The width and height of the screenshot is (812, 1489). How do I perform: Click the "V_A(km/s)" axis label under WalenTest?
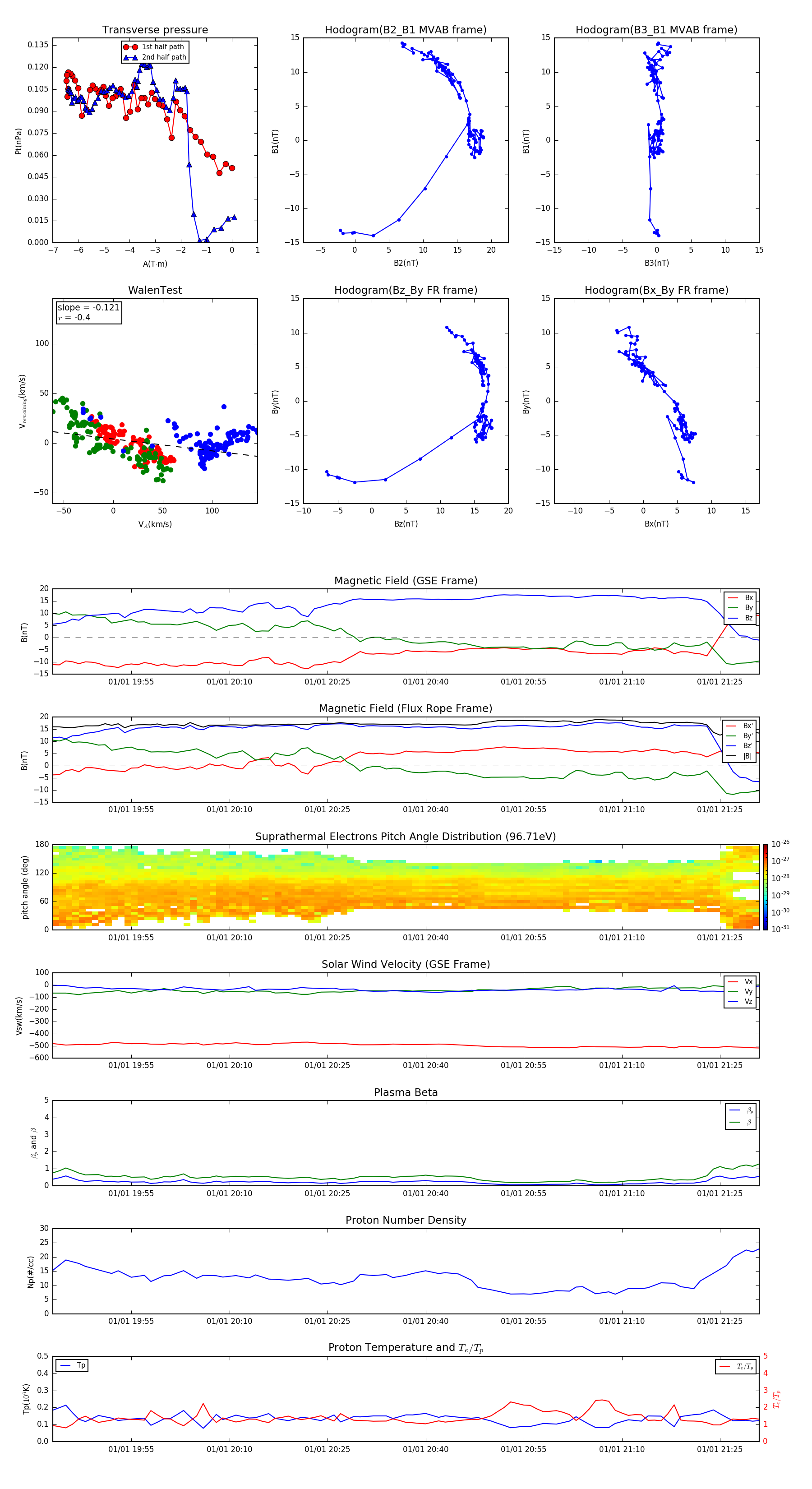coord(155,524)
